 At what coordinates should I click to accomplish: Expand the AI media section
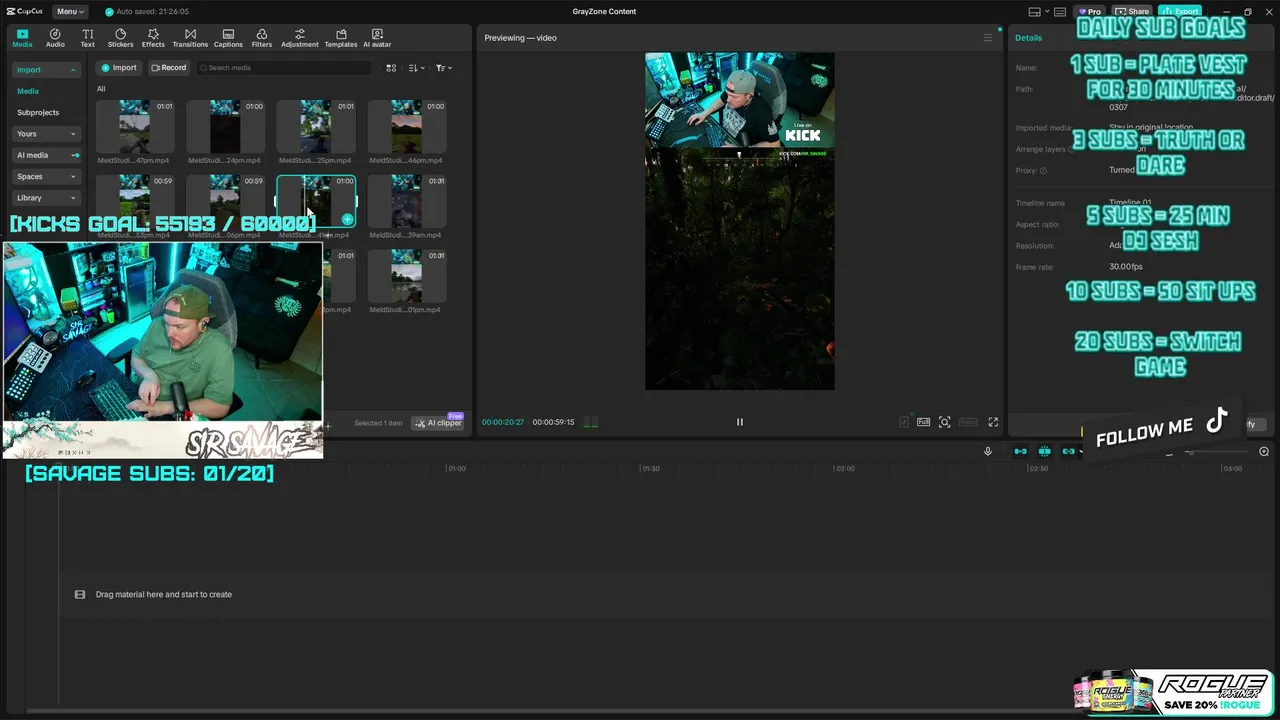point(46,155)
